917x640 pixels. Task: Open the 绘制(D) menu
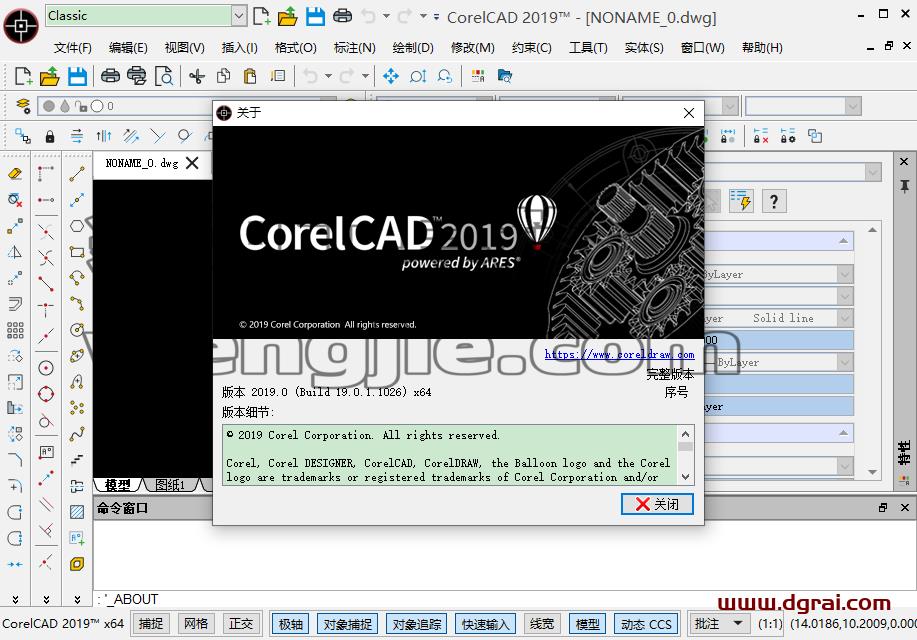[413, 48]
